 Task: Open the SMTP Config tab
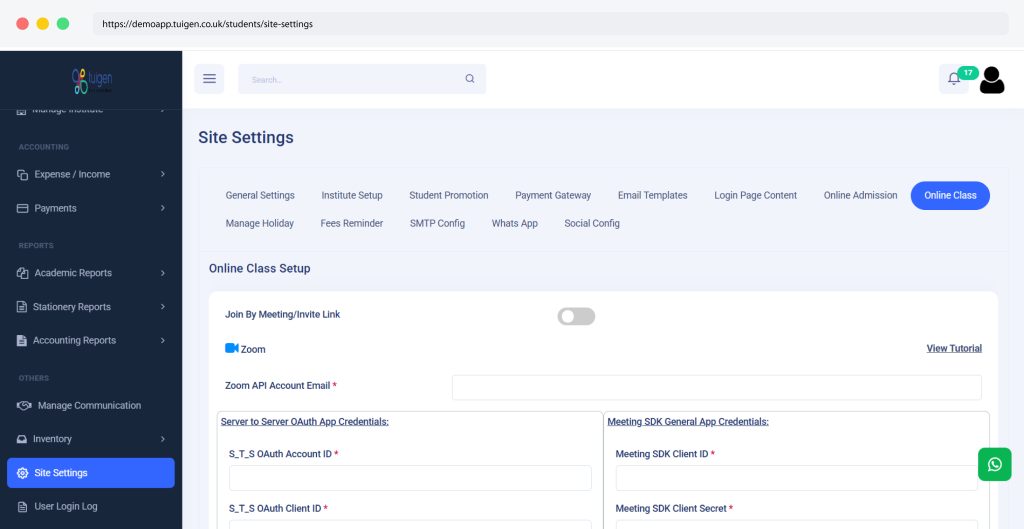click(x=437, y=223)
